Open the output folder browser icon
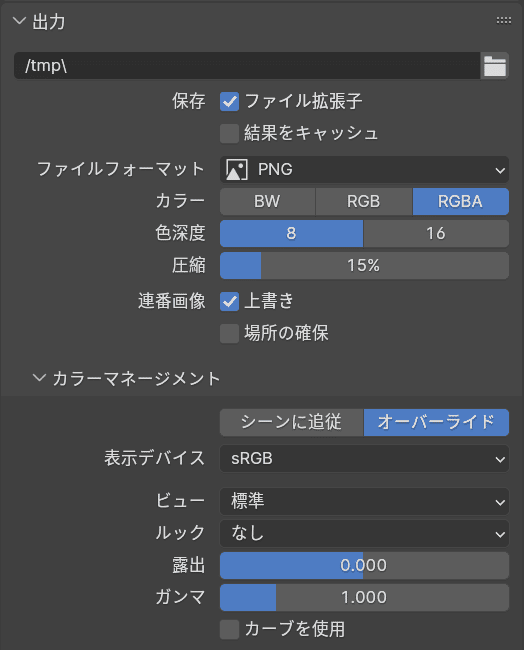The image size is (524, 650). 495,65
